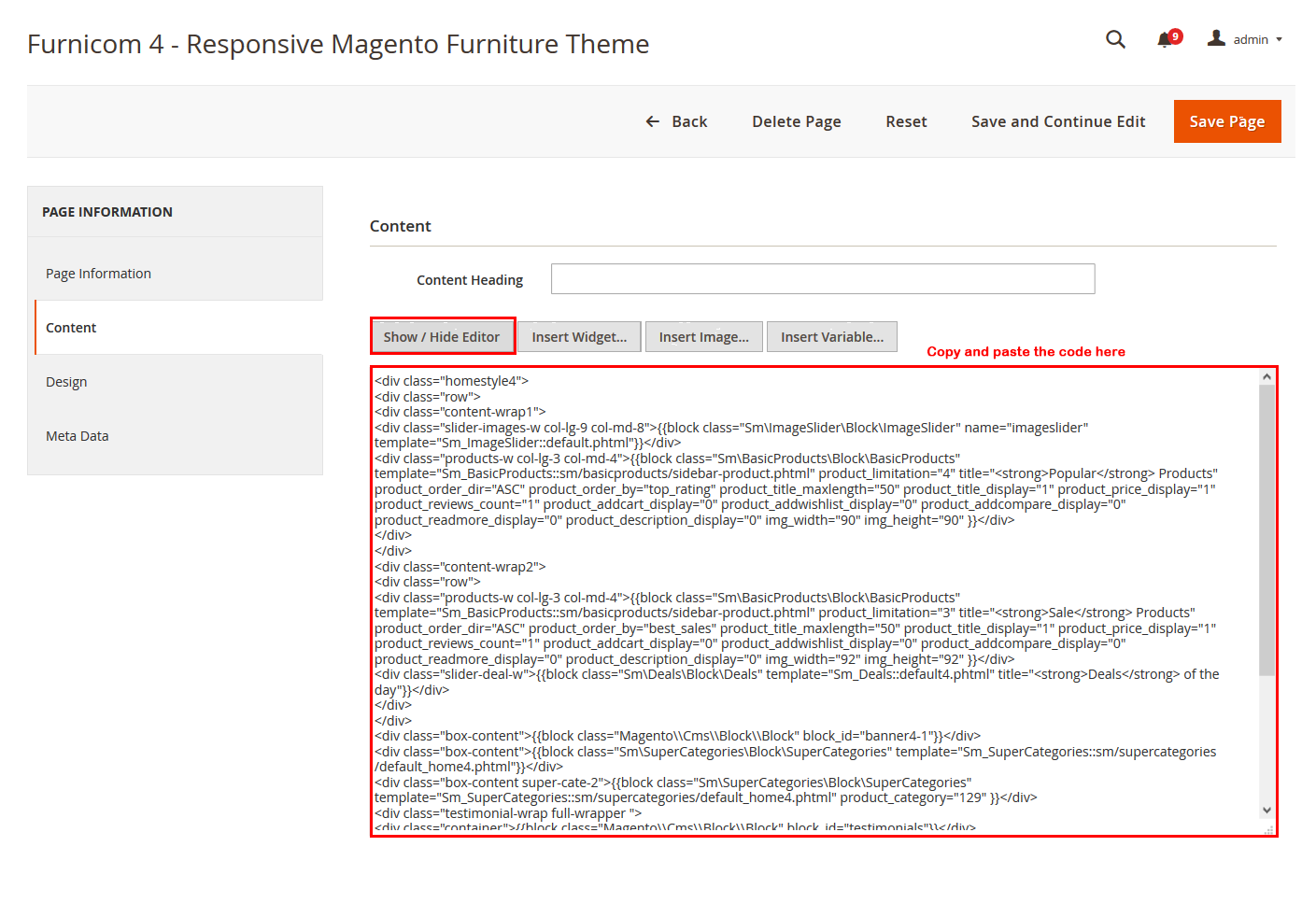Click the Insert Widget... button
This screenshot has width=1316, height=917.
[579, 337]
